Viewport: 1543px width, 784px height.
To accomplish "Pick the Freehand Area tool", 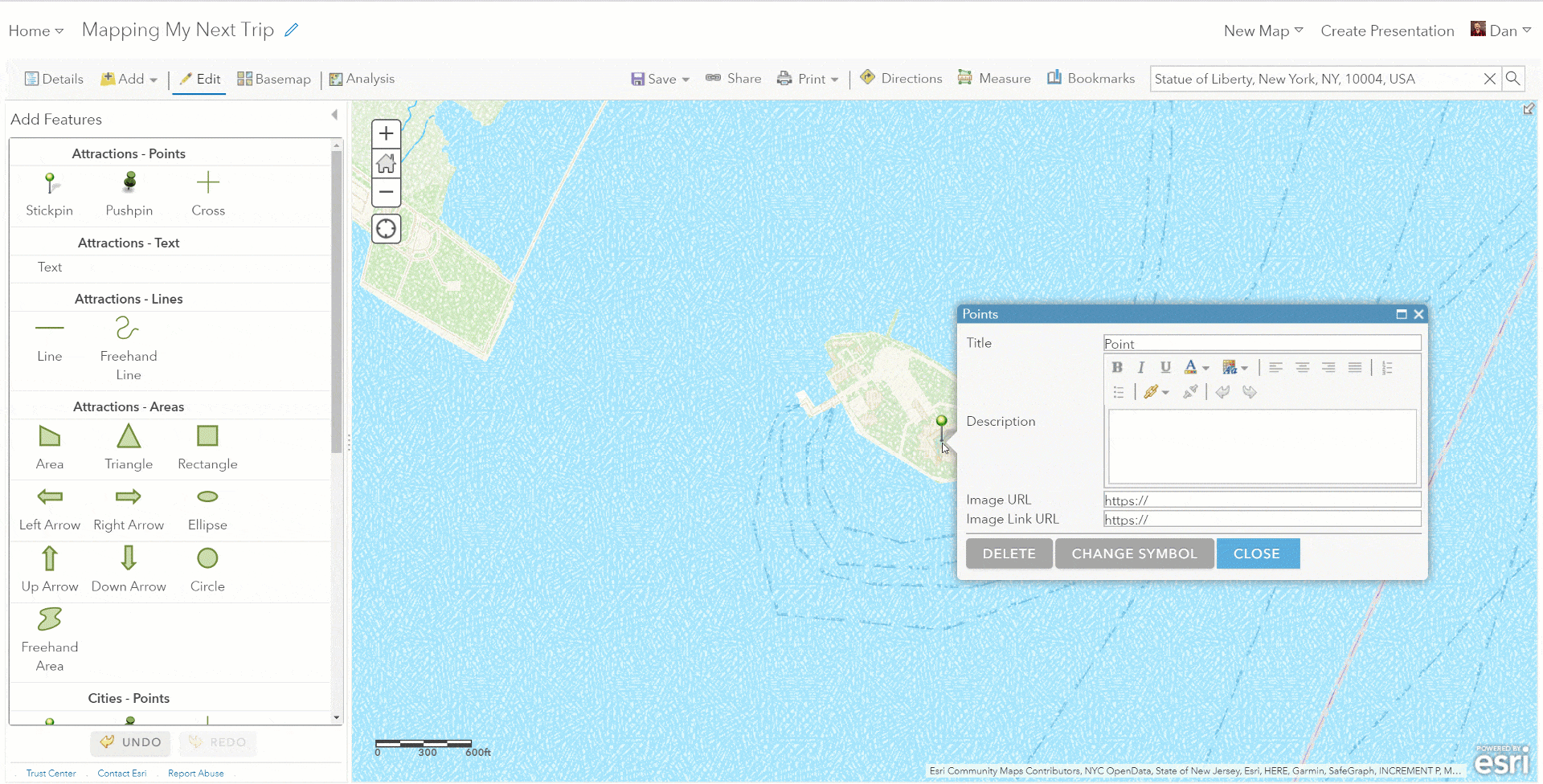I will click(50, 640).
